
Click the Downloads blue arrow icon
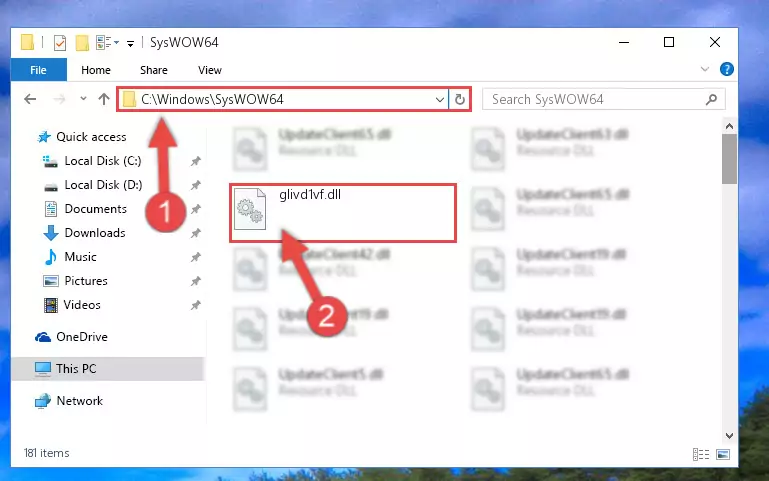click(51, 233)
